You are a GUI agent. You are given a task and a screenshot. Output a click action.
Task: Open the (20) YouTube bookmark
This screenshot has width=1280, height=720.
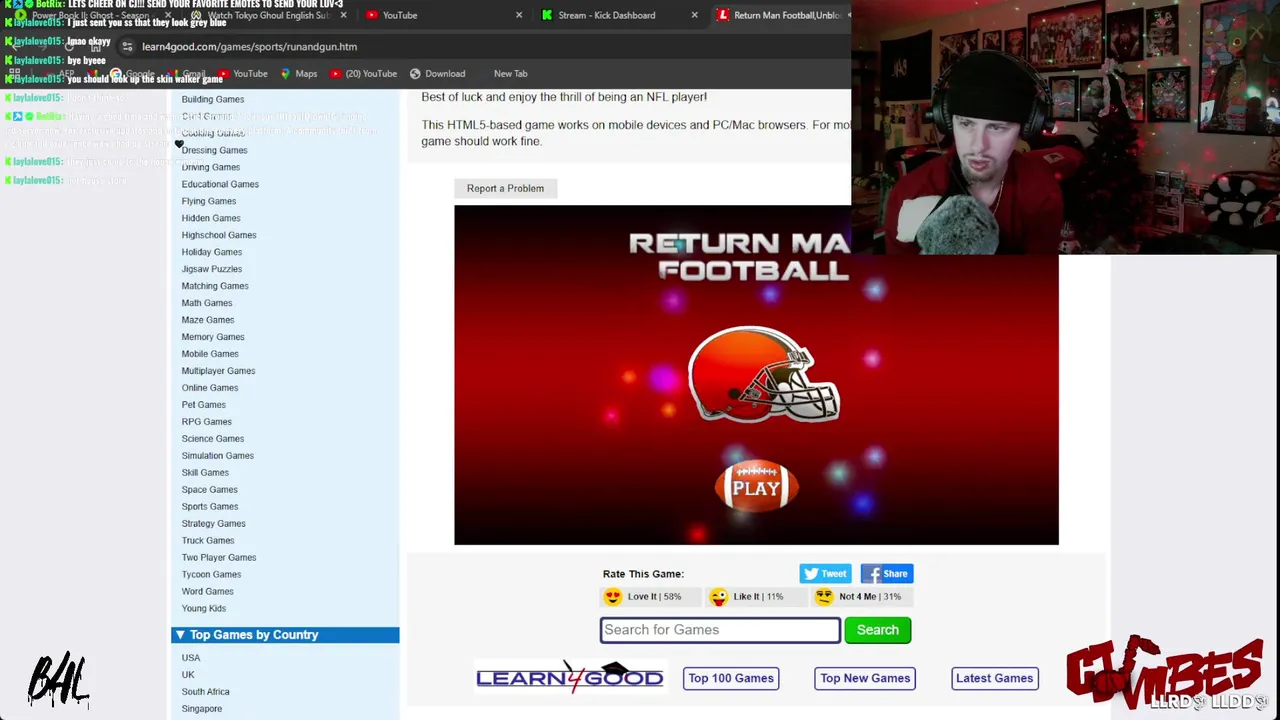(x=364, y=73)
